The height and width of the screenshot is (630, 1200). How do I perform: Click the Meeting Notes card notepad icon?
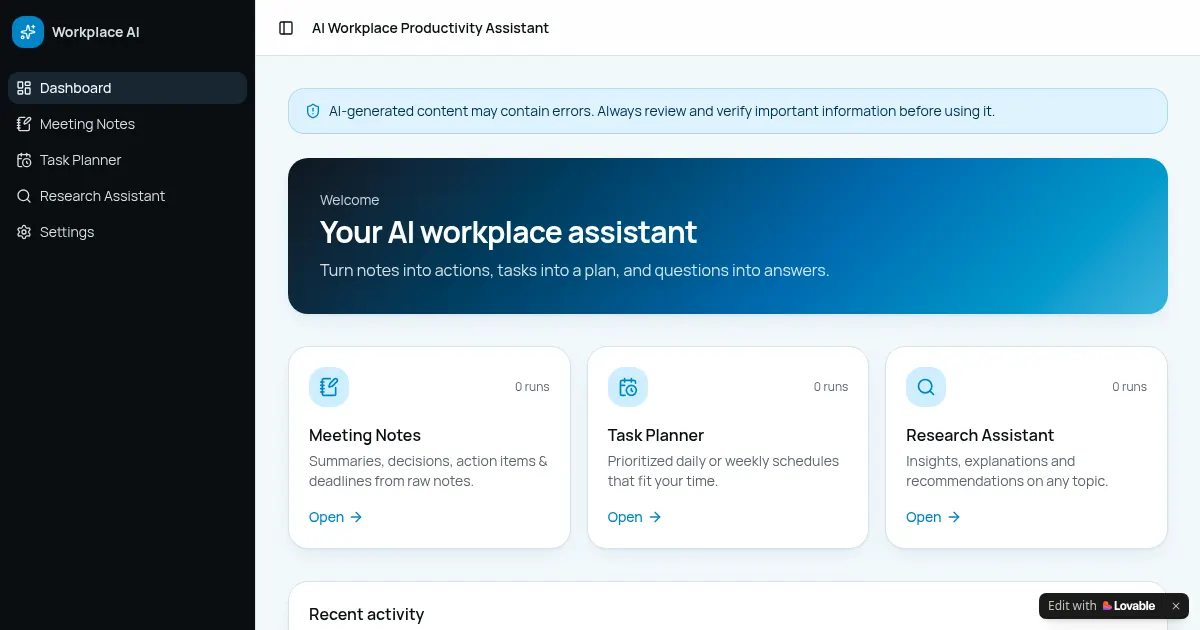pyautogui.click(x=329, y=387)
